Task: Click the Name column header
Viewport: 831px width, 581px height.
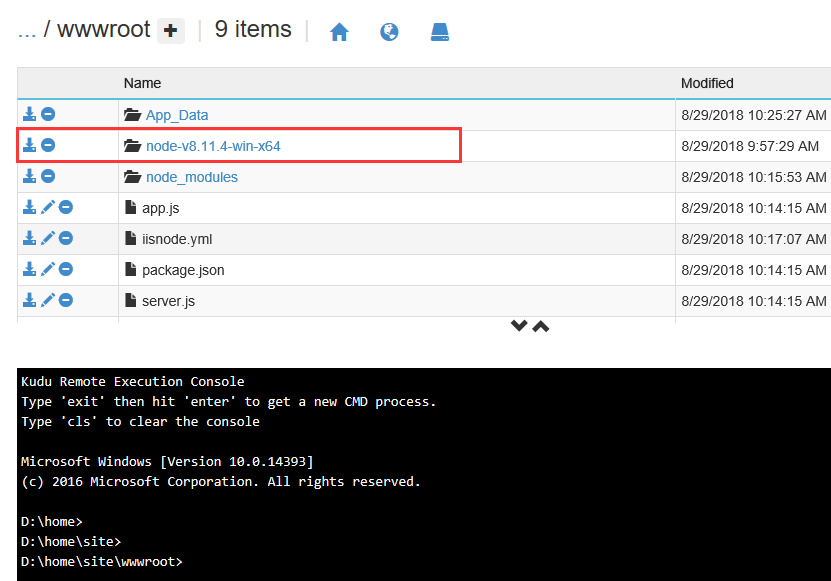Action: [142, 83]
